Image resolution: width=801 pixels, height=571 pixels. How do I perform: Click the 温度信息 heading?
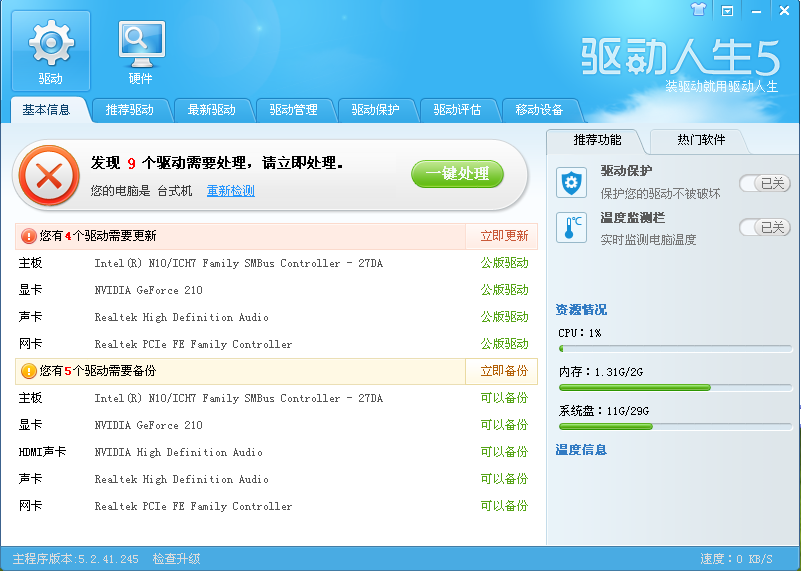[581, 450]
